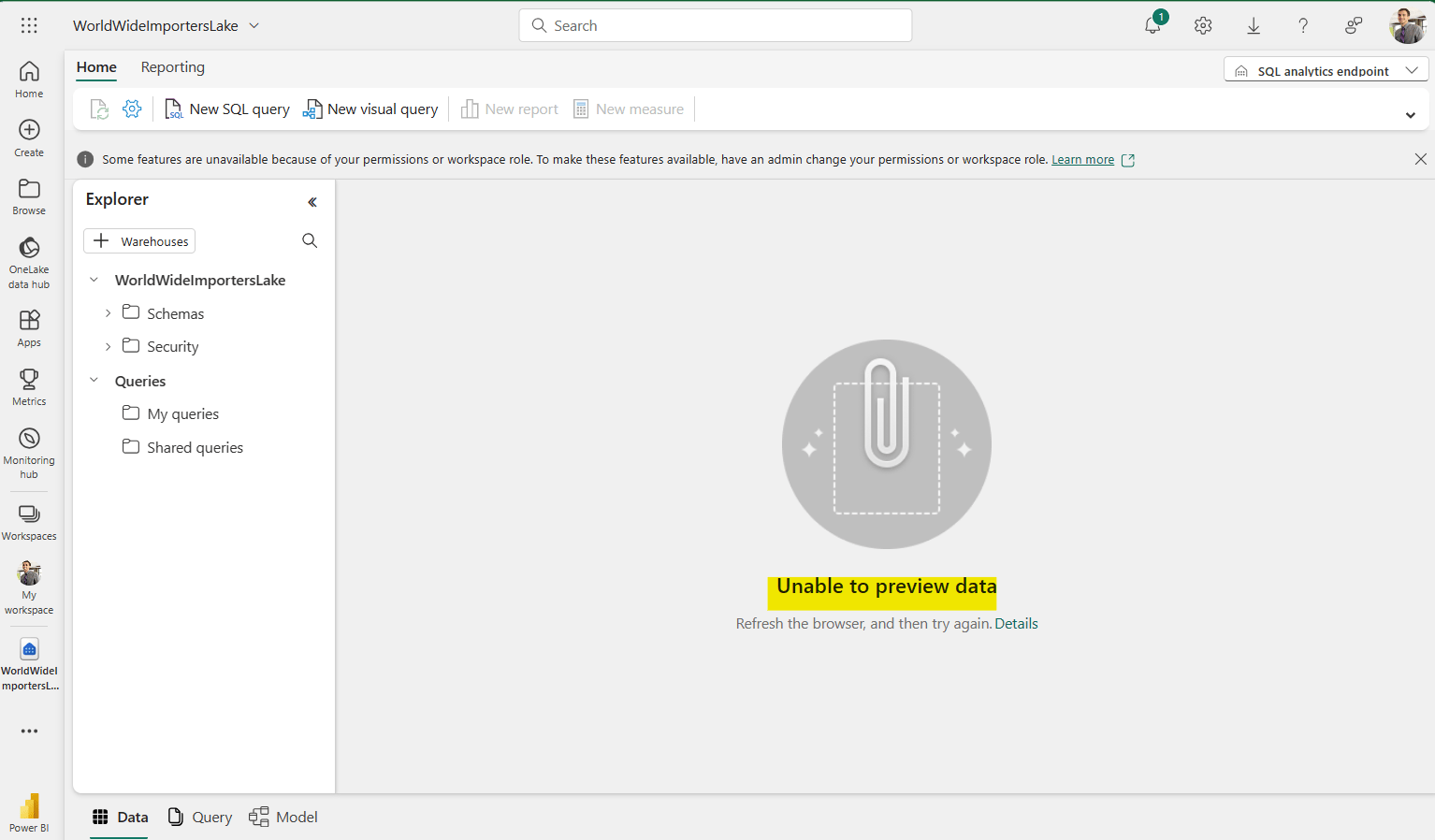Switch to the Data view tab
This screenshot has height=840, width=1435.
(120, 817)
